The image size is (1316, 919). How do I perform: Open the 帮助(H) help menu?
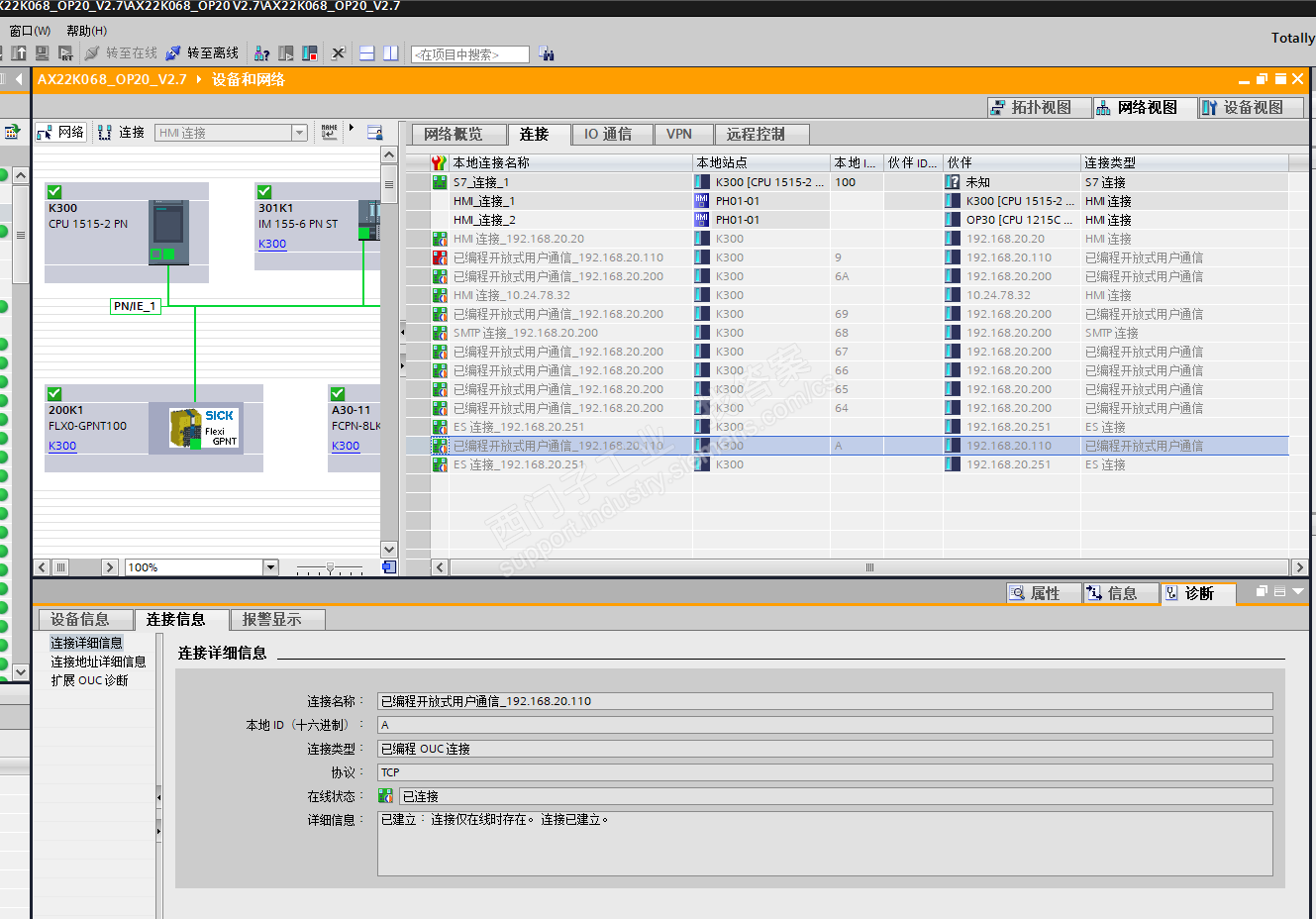87,31
